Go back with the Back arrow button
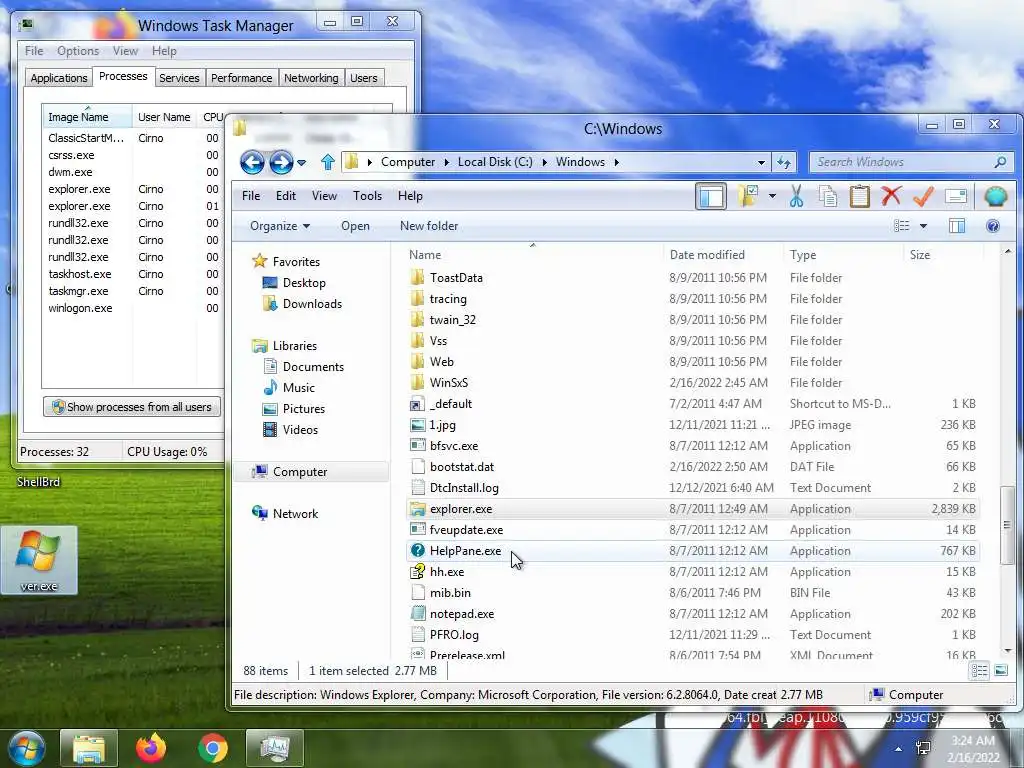 252,162
